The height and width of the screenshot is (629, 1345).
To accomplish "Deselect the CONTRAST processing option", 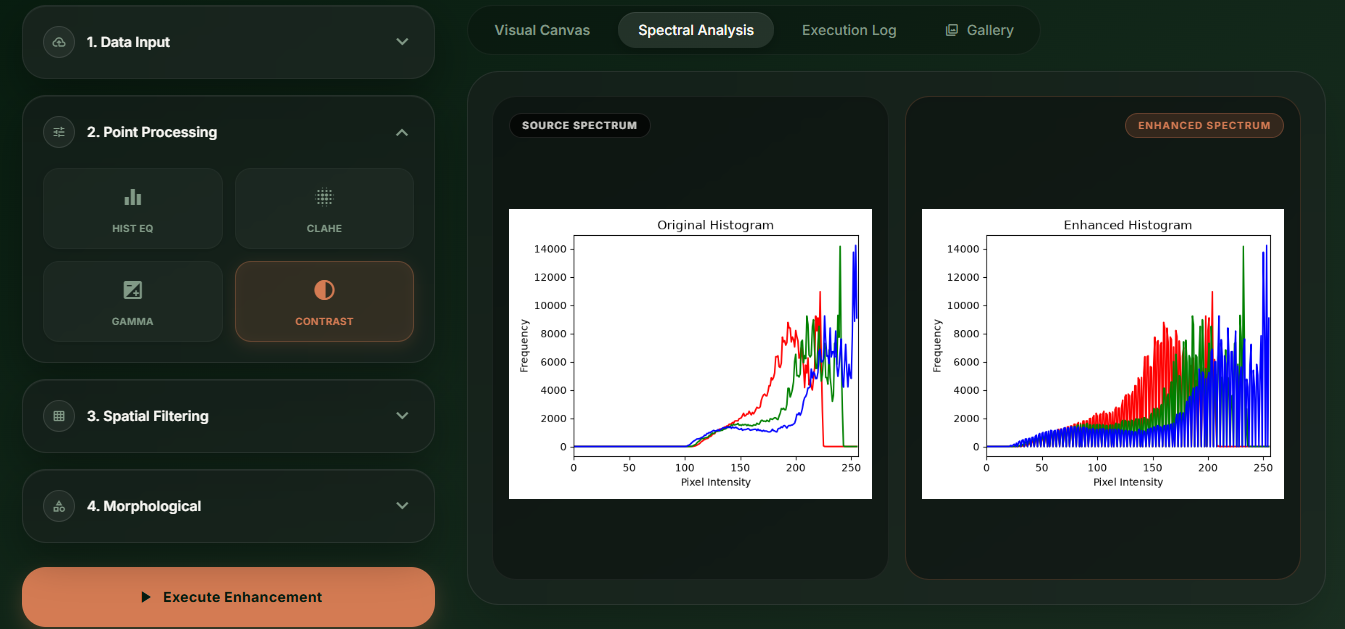I will click(x=324, y=301).
